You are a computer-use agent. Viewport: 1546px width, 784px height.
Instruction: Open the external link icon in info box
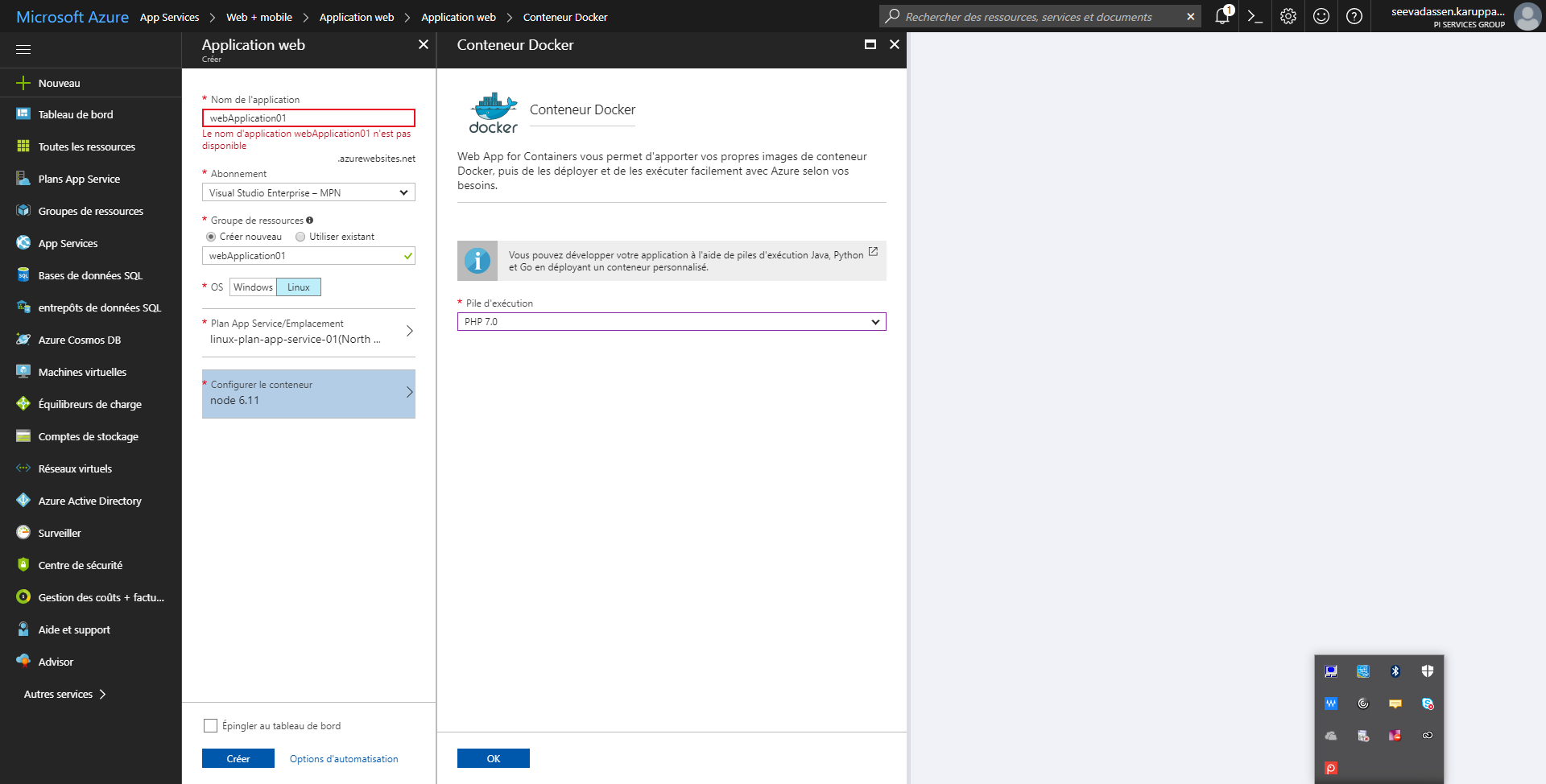point(873,252)
